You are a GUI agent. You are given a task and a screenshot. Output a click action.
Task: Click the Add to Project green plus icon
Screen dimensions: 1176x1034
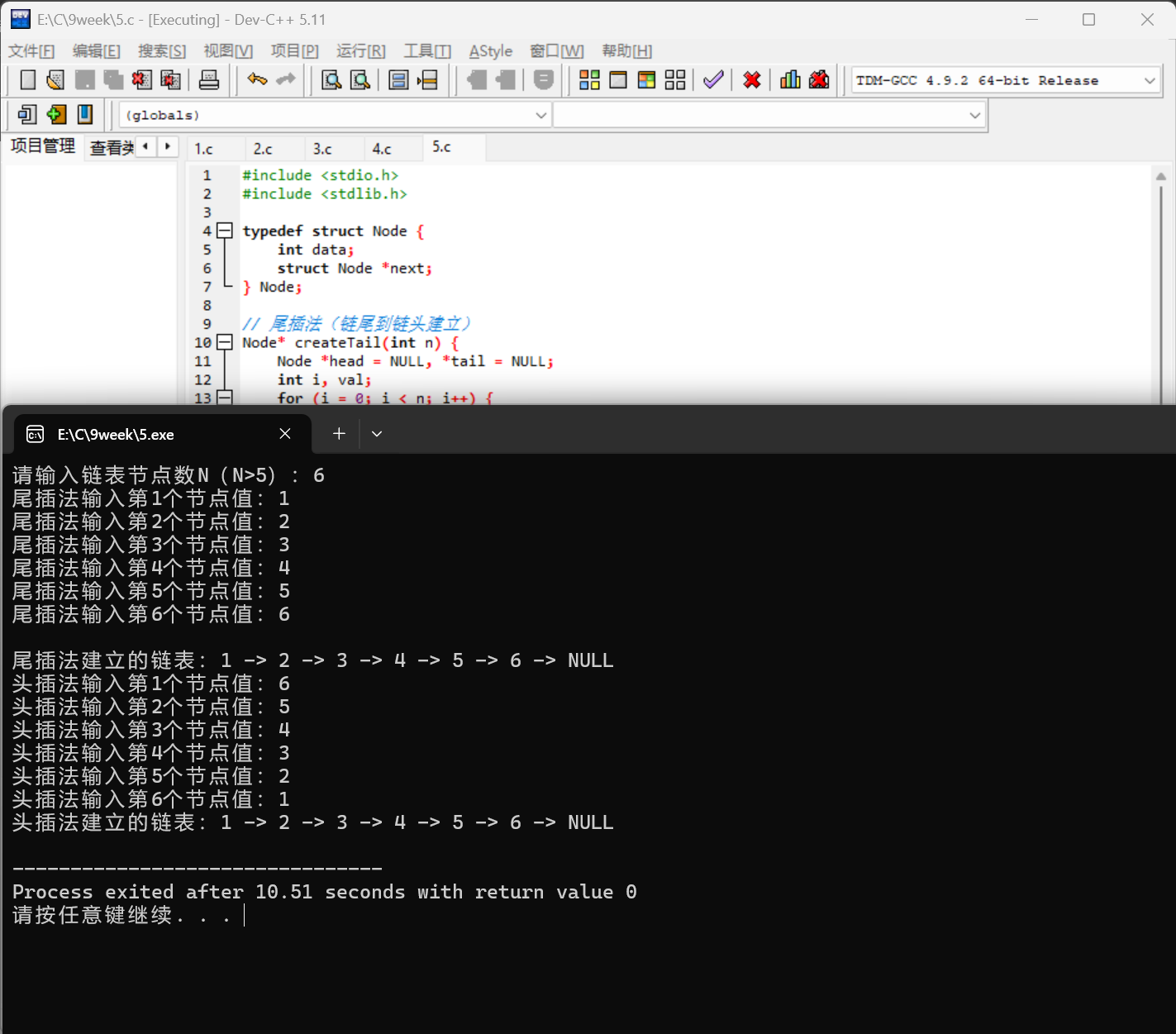(56, 114)
